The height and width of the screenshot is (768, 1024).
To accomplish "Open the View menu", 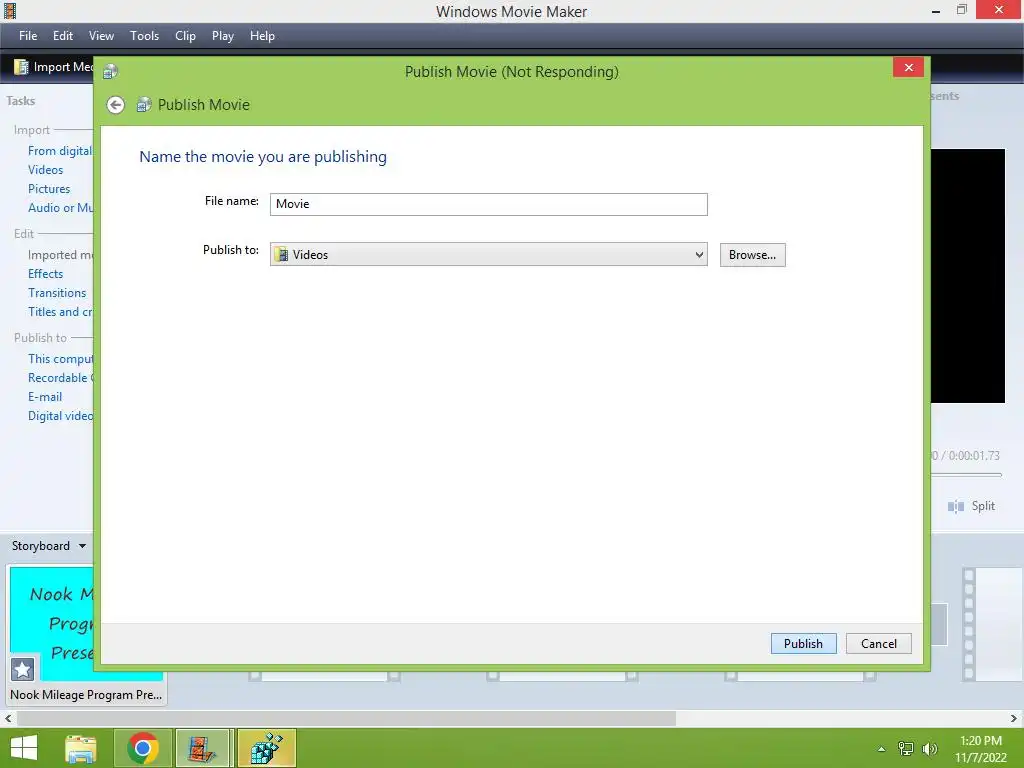I will click(x=101, y=36).
